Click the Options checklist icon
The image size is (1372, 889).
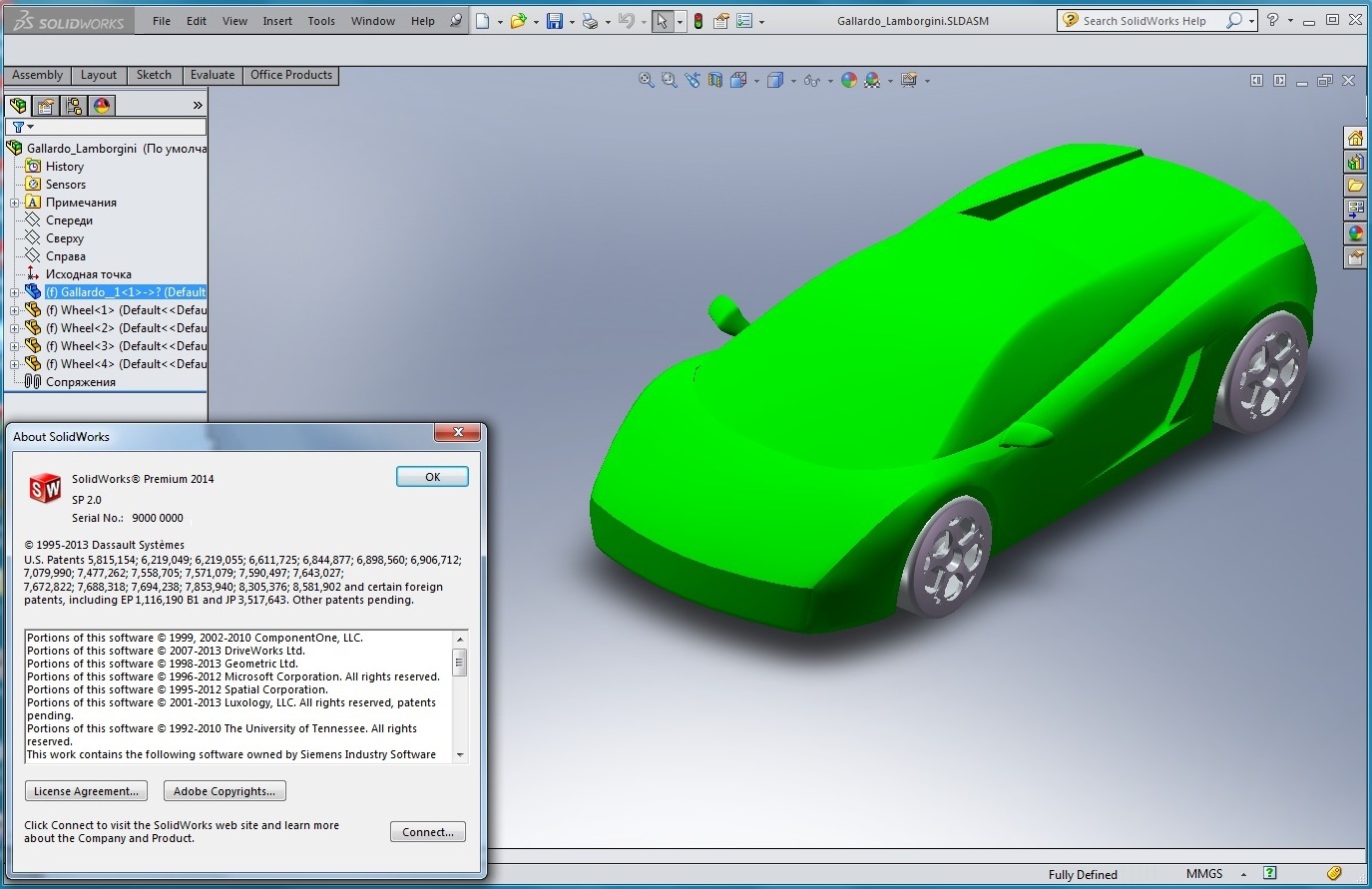pos(744,21)
